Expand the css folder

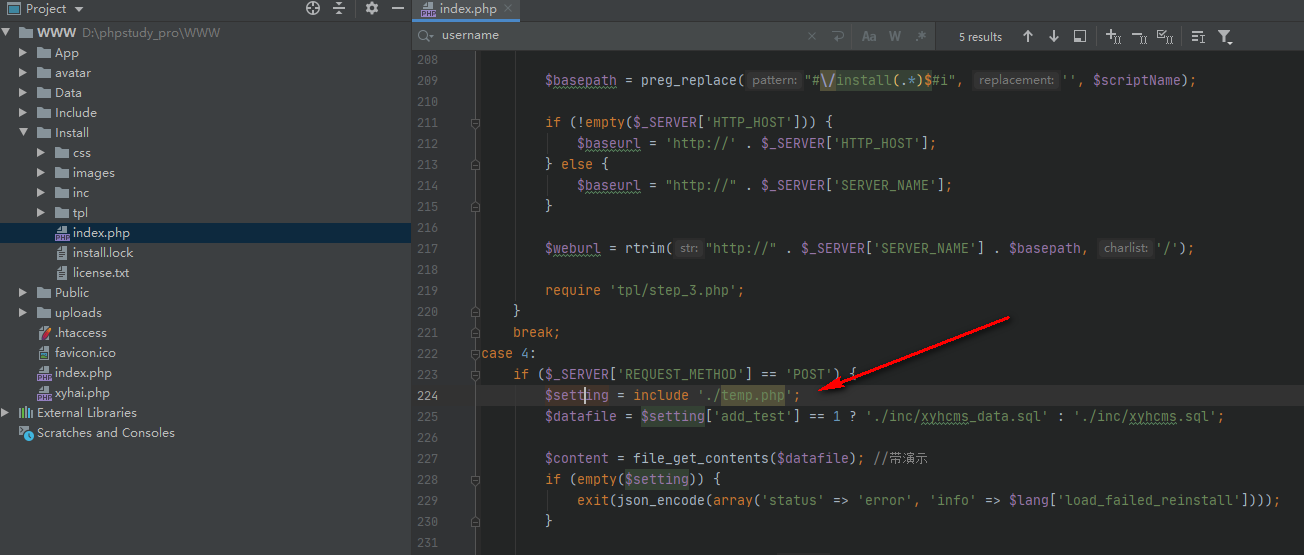click(41, 153)
